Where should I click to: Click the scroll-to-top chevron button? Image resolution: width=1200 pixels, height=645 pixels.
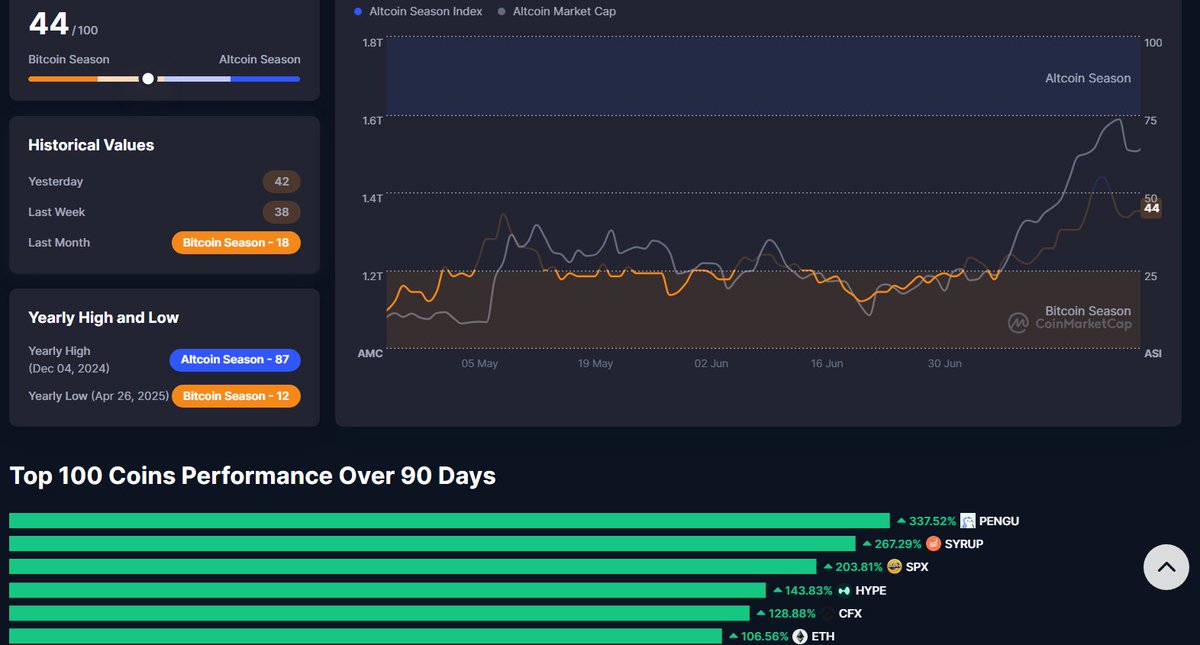click(x=1166, y=567)
